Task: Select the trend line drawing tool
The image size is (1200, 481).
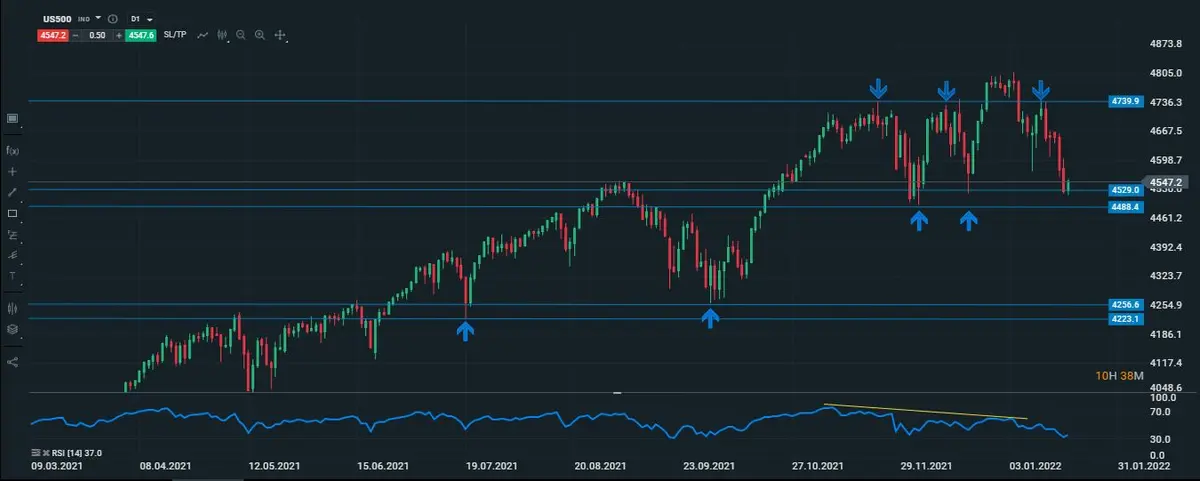Action: 12,192
